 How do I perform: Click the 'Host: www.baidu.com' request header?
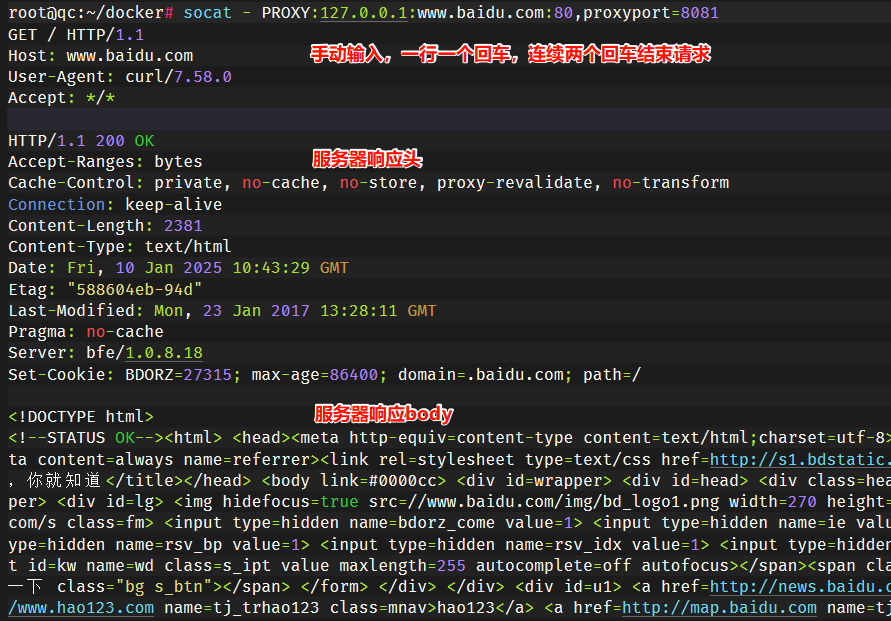tap(101, 56)
